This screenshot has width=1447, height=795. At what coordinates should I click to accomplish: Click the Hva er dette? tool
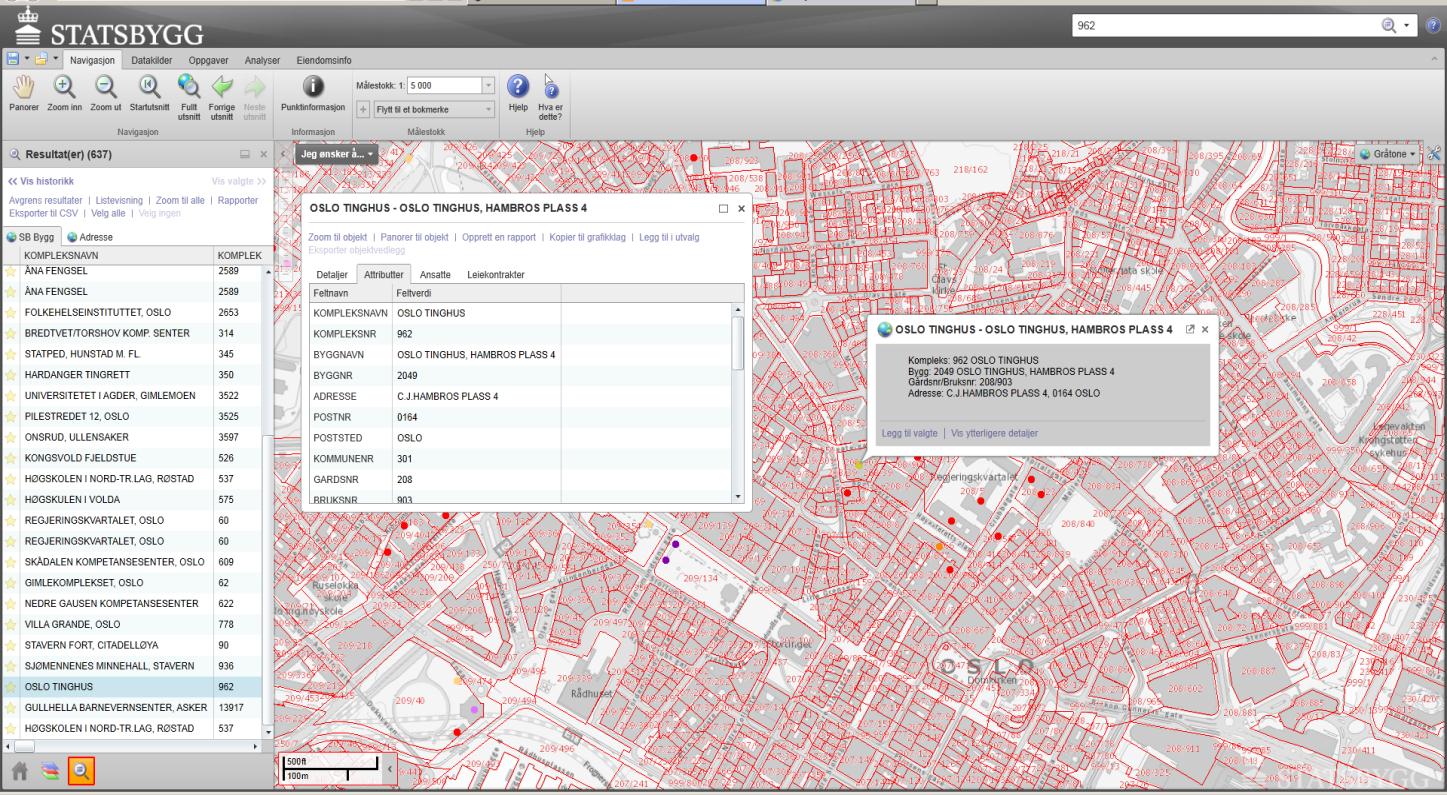click(x=550, y=97)
